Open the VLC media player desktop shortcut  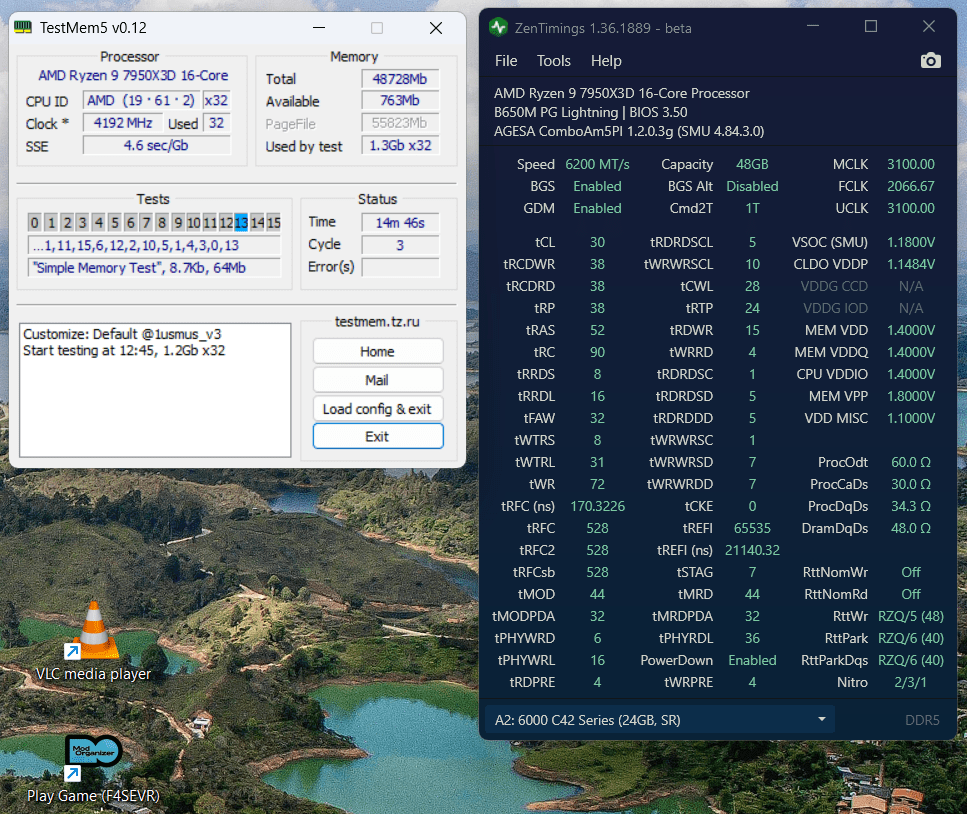click(93, 640)
